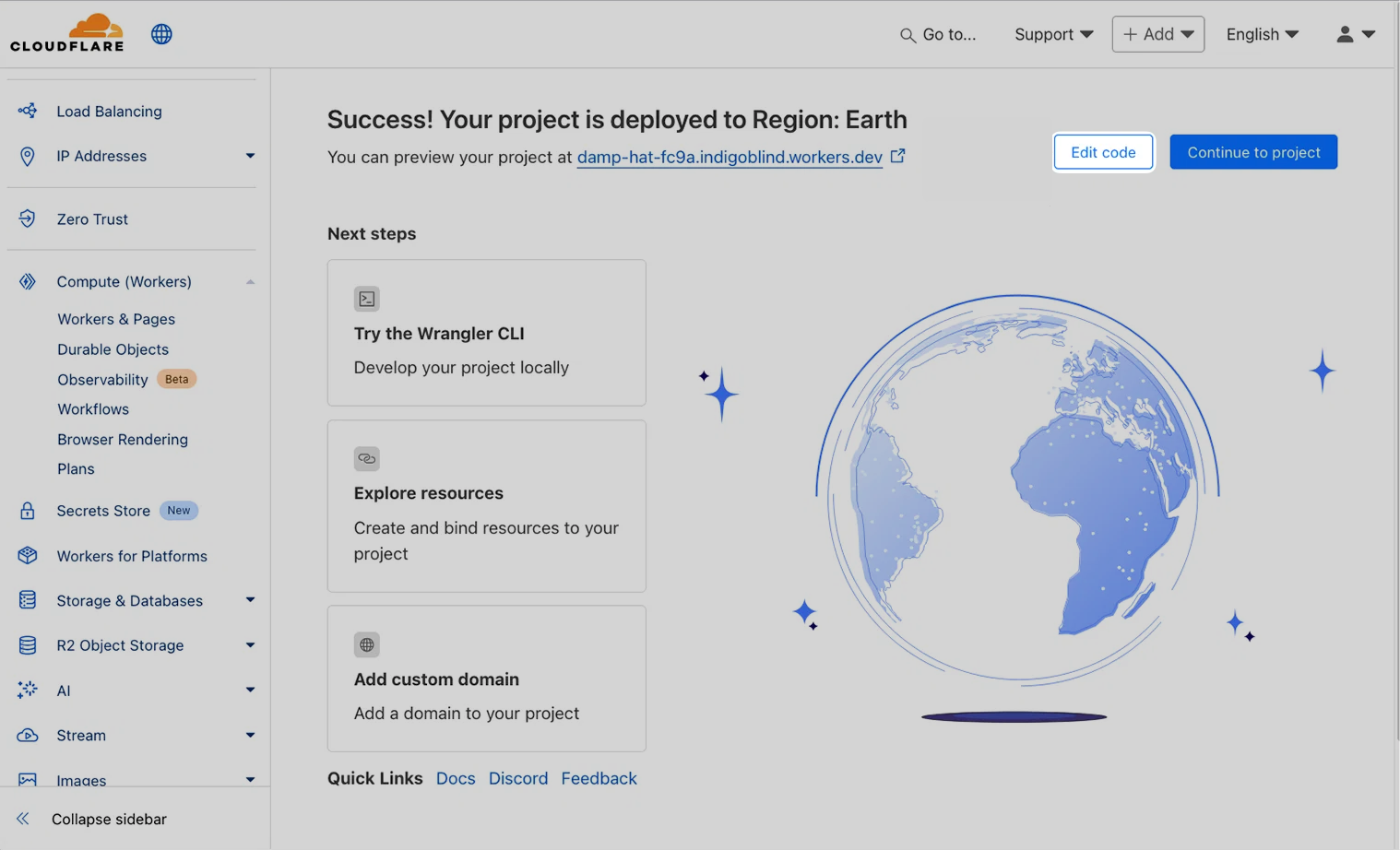The width and height of the screenshot is (1400, 850).
Task: Open the account menu dropdown arrow
Action: click(1369, 34)
